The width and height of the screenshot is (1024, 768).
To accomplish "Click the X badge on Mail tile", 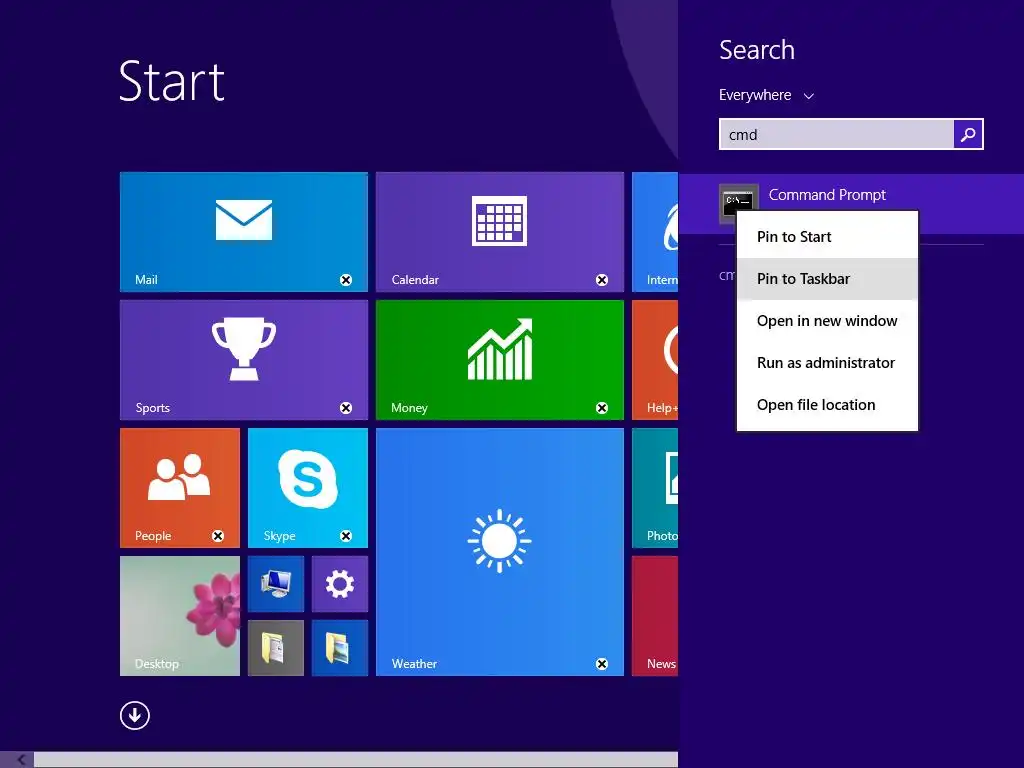I will [x=345, y=280].
